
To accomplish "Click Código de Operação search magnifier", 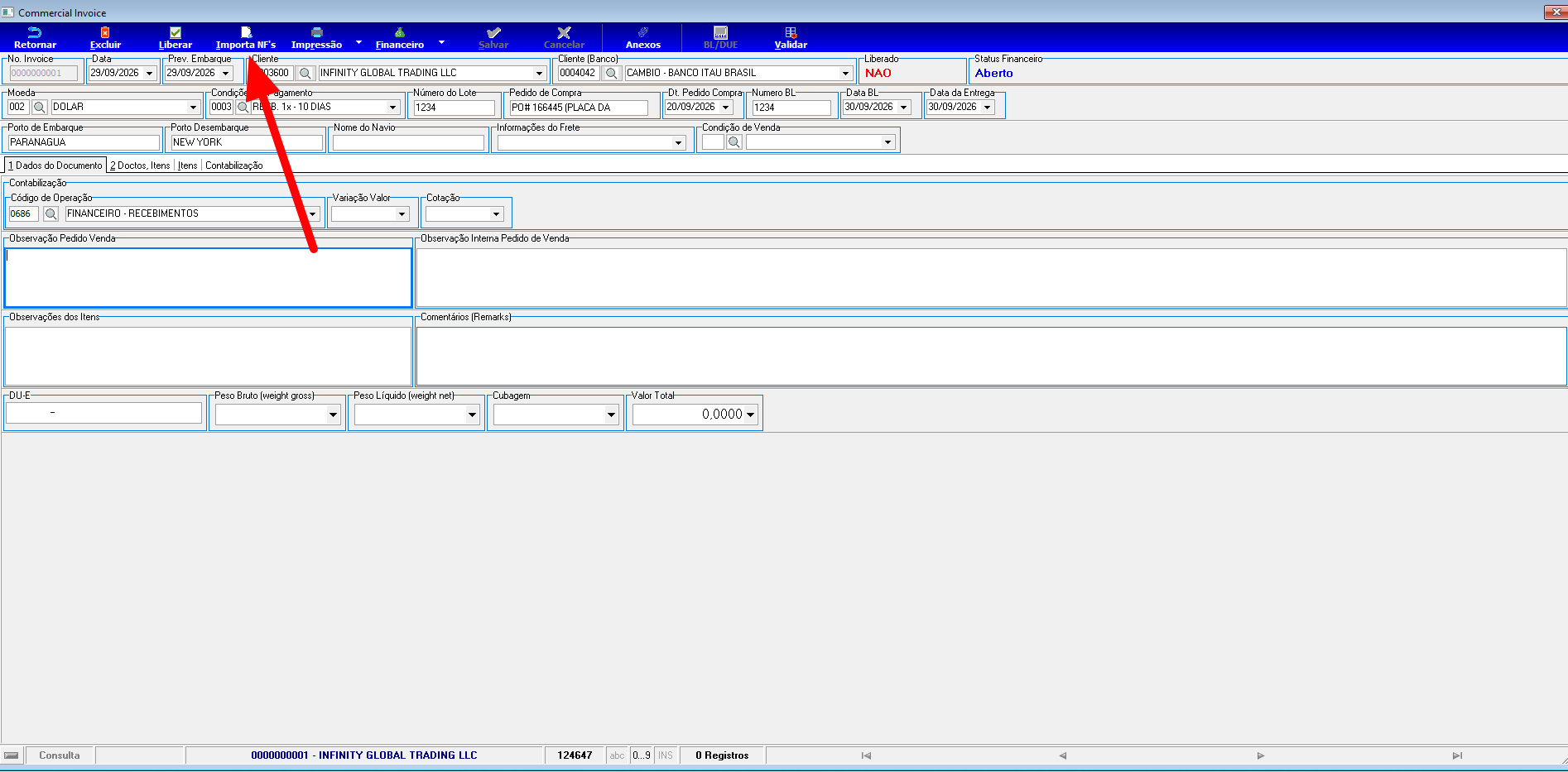I will 51,213.
